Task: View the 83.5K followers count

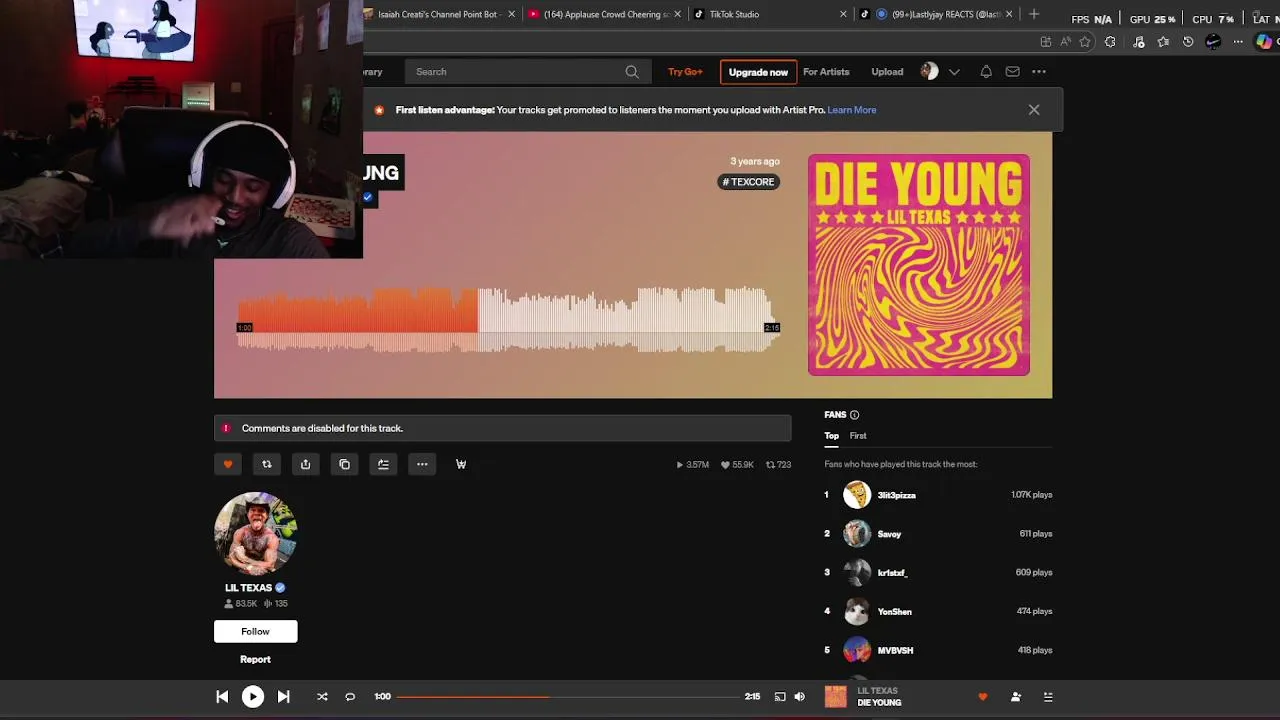Action: pos(240,604)
